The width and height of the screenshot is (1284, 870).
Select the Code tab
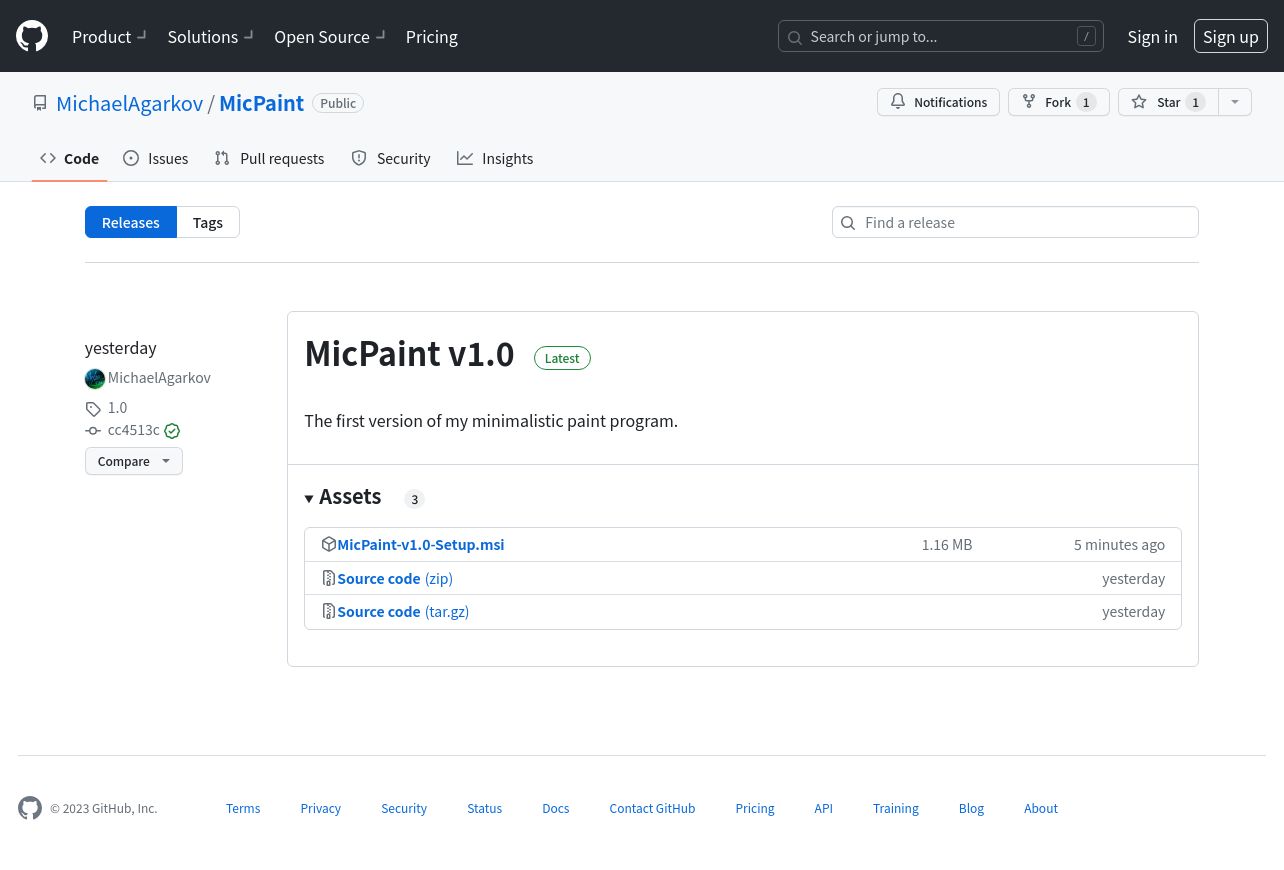coord(69,158)
